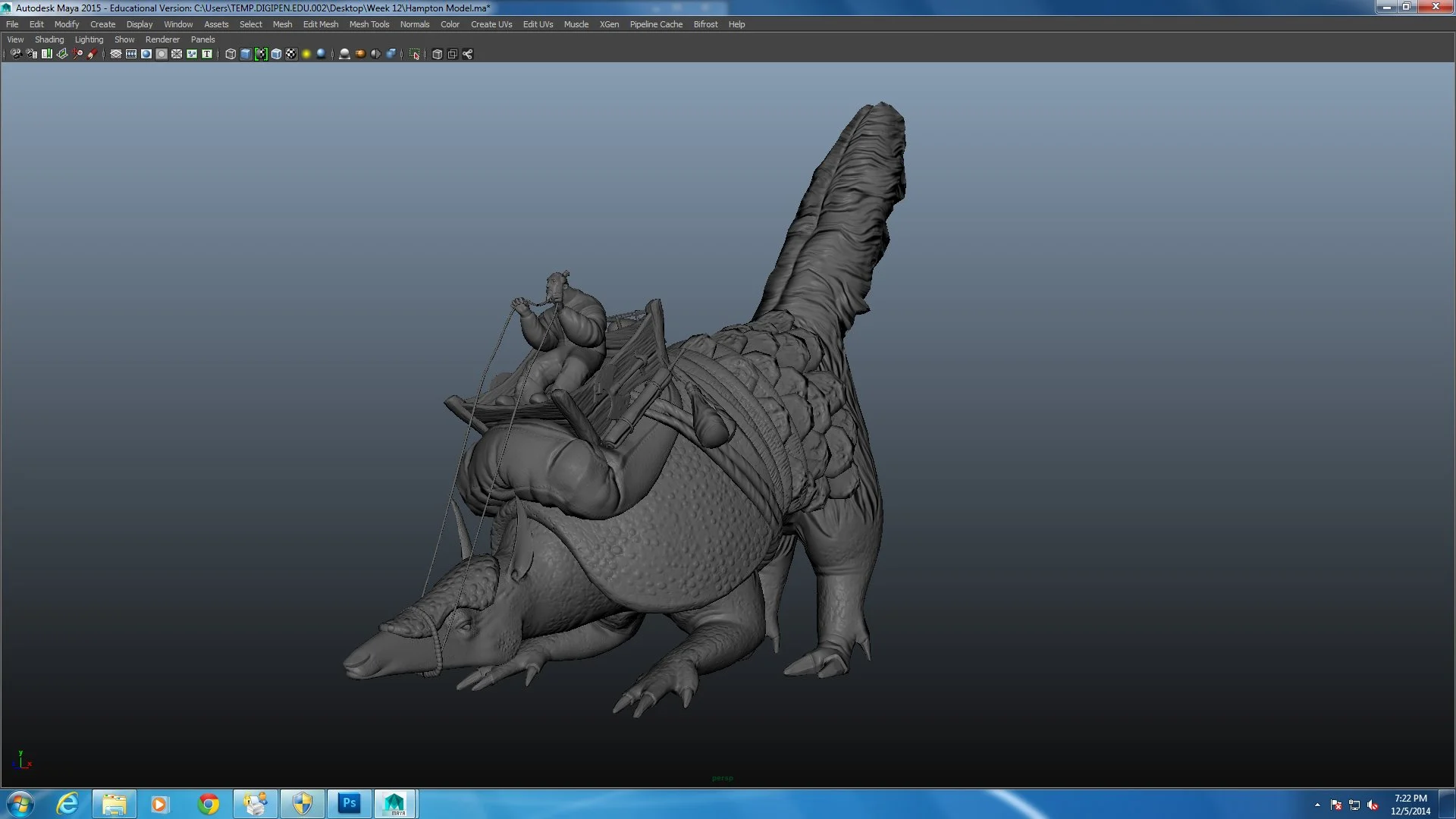This screenshot has height=819, width=1456.
Task: Open the panel Shading dropdown menu
Action: pos(49,39)
